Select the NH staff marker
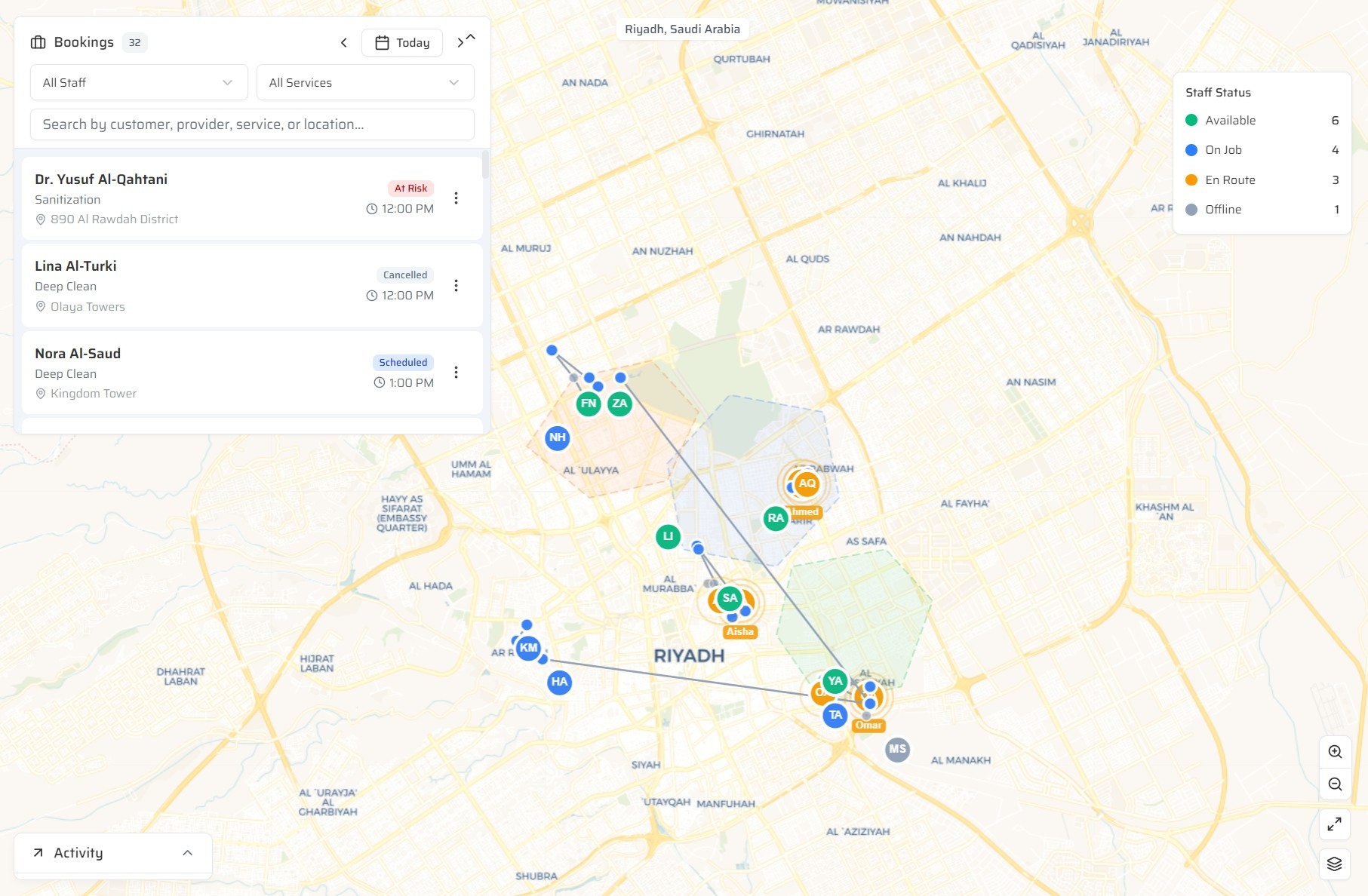This screenshot has width=1368, height=896. (x=557, y=437)
